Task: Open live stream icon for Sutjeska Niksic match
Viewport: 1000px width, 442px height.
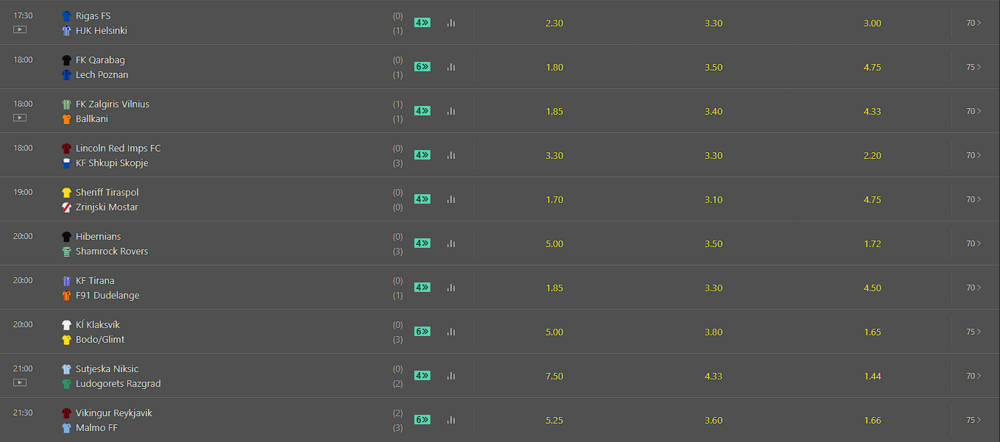Action: tap(20, 383)
